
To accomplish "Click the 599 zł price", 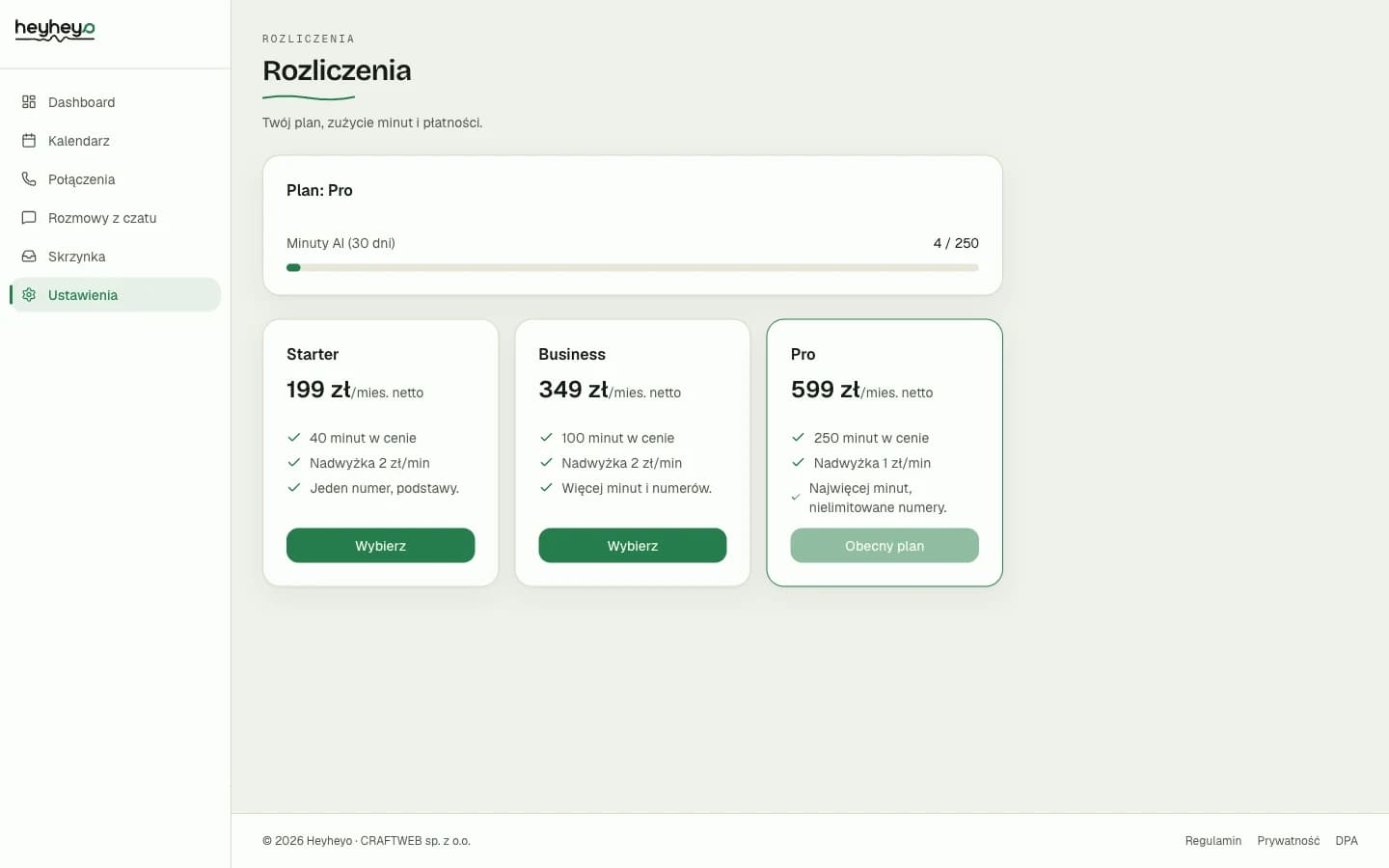I will pos(825,389).
